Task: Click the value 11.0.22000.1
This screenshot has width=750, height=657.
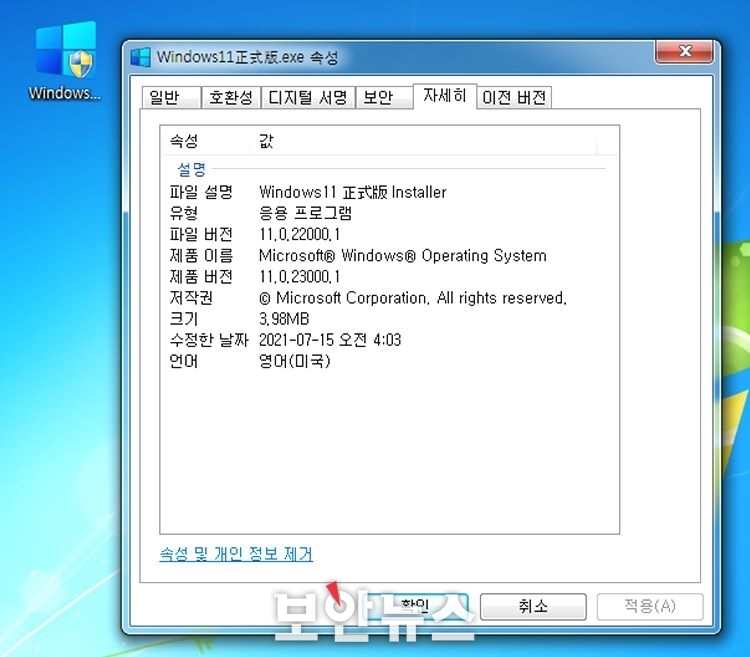Action: click(x=300, y=234)
